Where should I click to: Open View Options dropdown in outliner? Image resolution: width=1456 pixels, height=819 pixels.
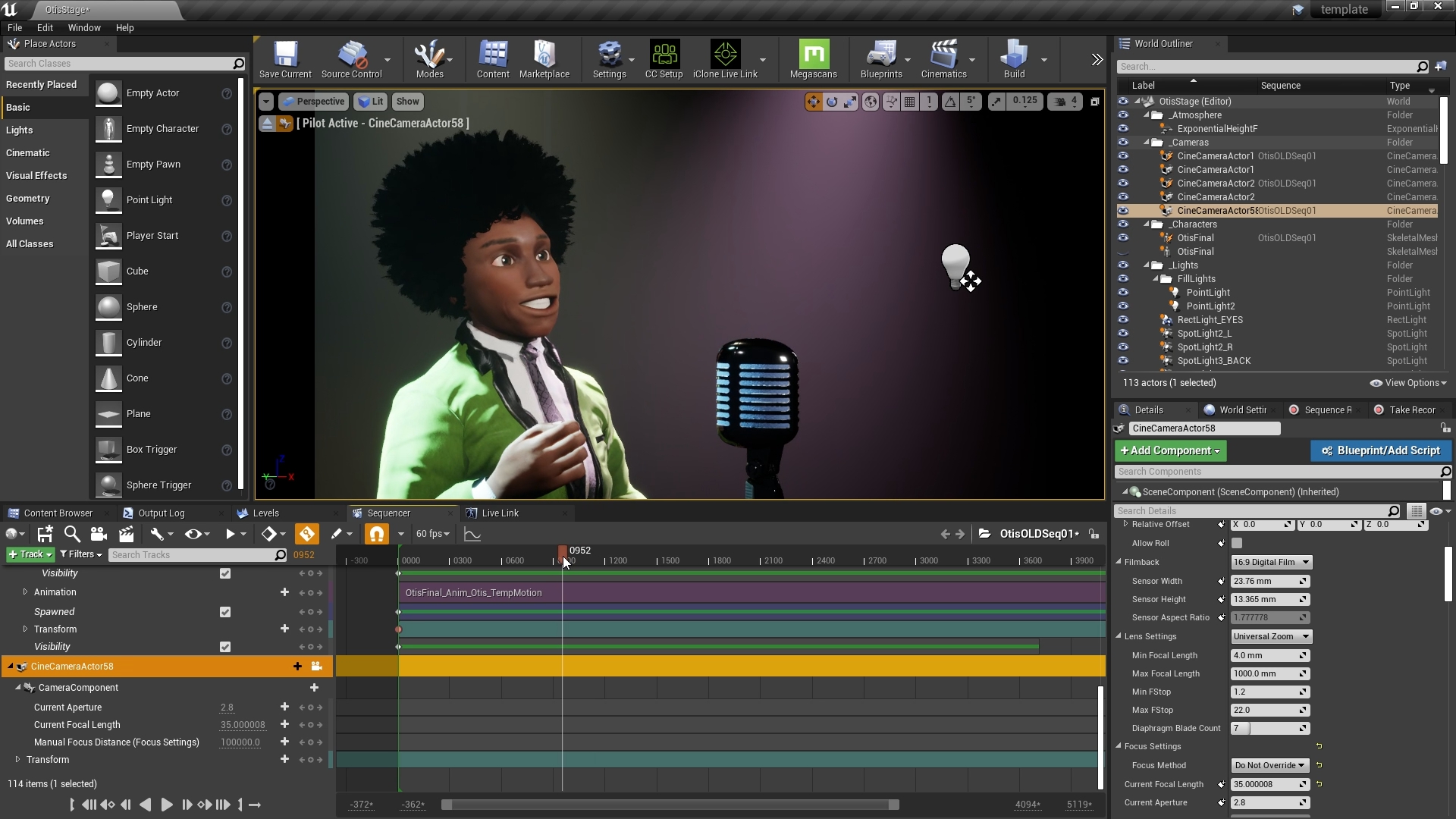[1407, 383]
